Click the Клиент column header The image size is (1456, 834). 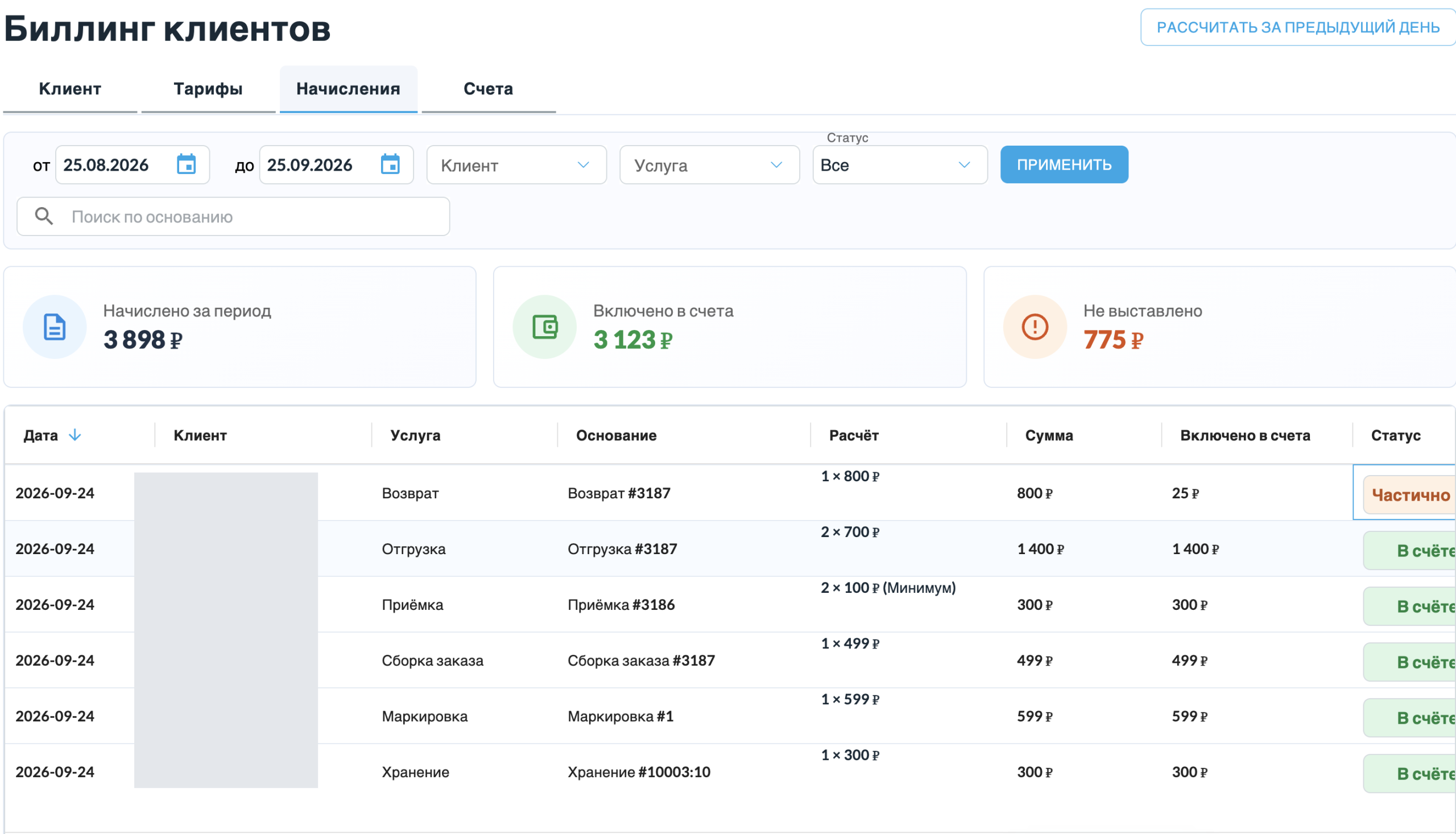(x=200, y=435)
